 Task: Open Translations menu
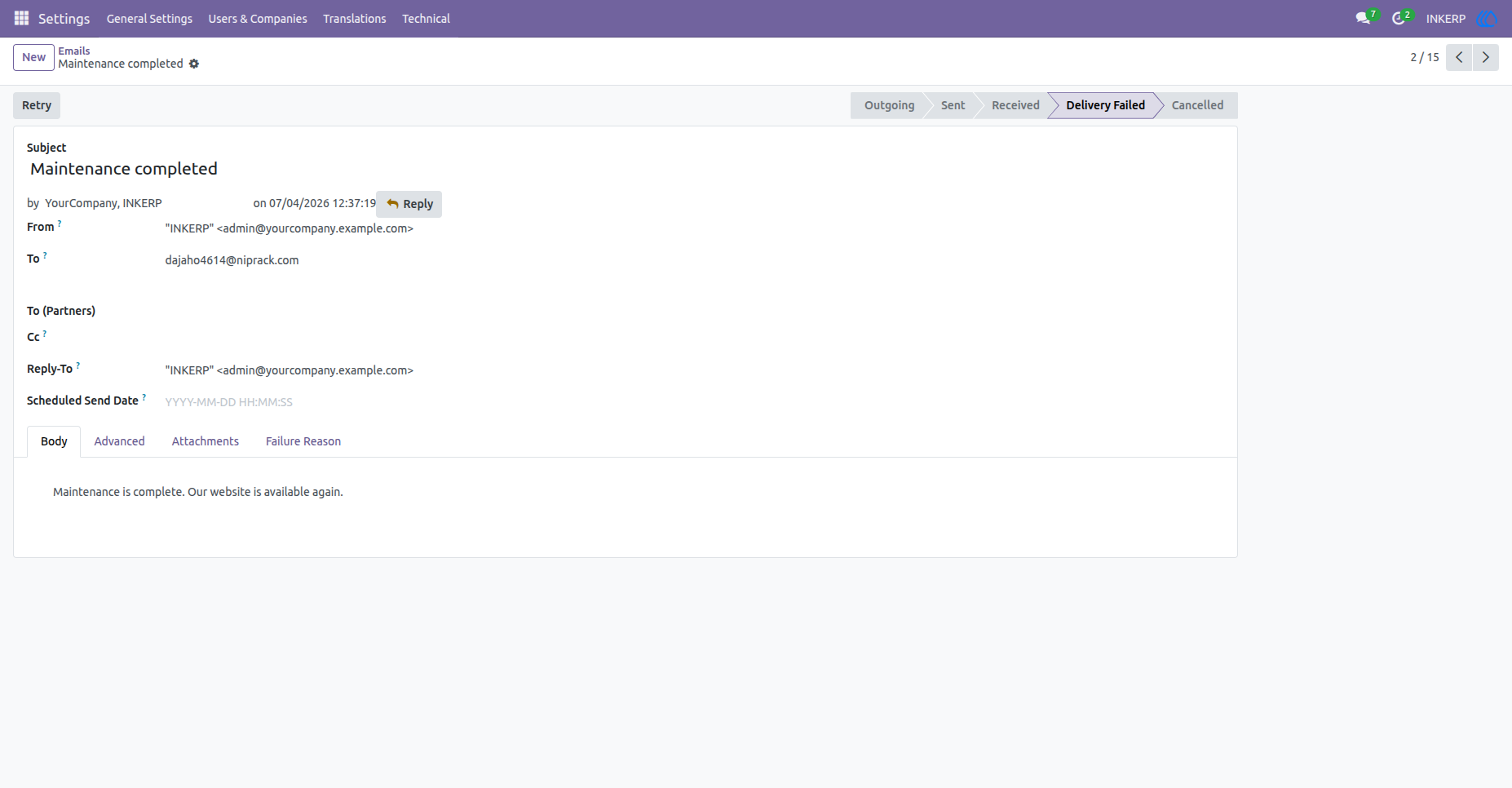355,19
